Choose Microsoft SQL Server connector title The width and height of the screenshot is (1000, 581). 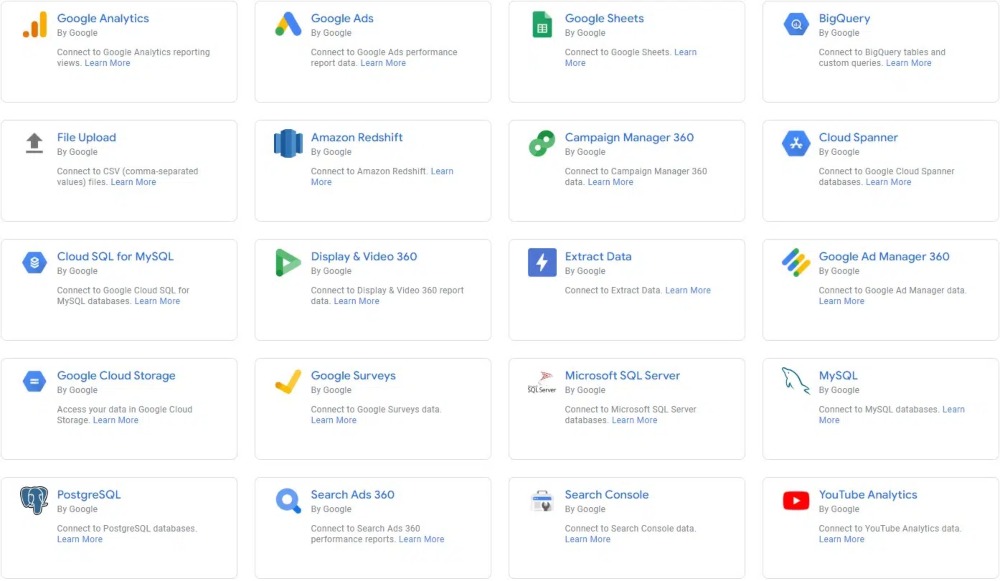622,376
